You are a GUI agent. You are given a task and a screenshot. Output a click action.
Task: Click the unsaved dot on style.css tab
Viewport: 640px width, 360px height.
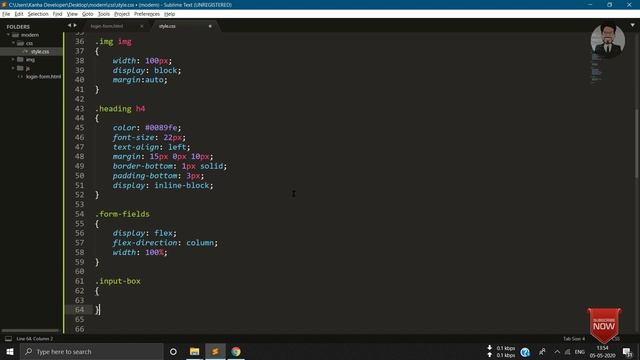(x=210, y=26)
